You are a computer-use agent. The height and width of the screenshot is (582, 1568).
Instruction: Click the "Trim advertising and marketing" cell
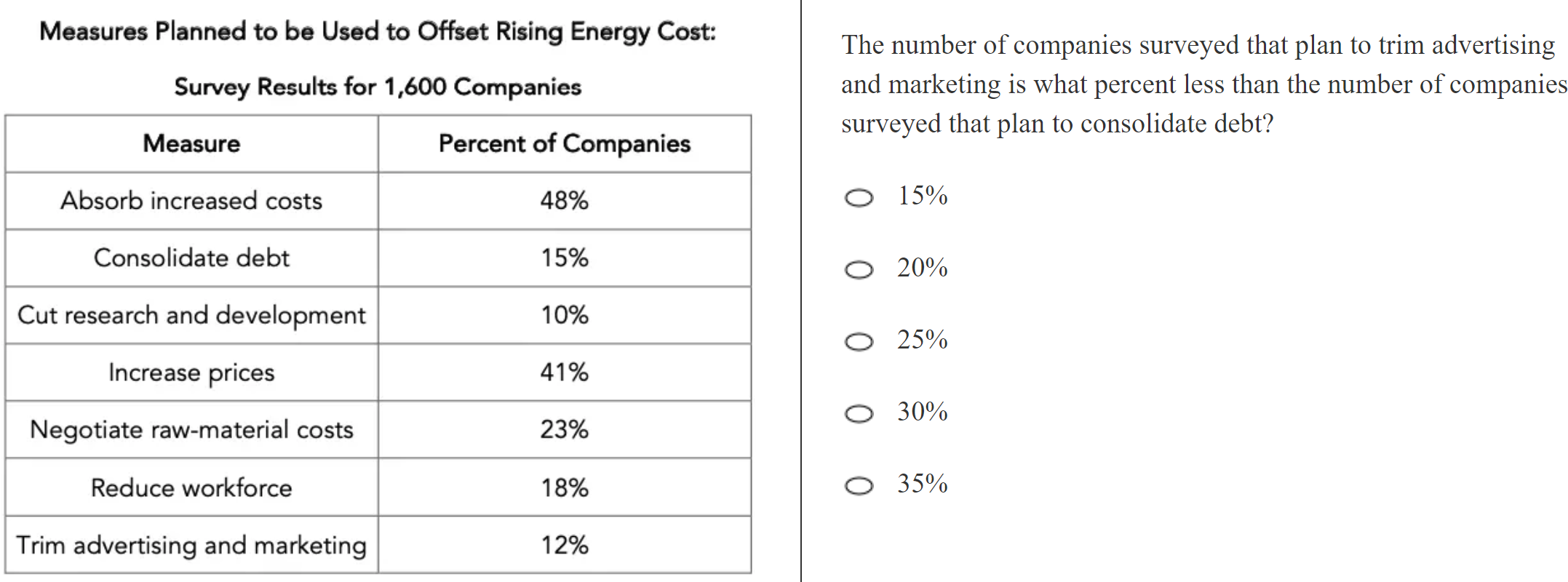point(191,545)
